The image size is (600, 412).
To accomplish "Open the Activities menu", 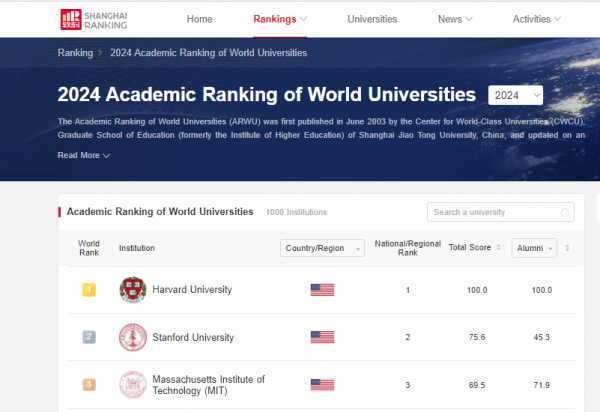I will 537,19.
